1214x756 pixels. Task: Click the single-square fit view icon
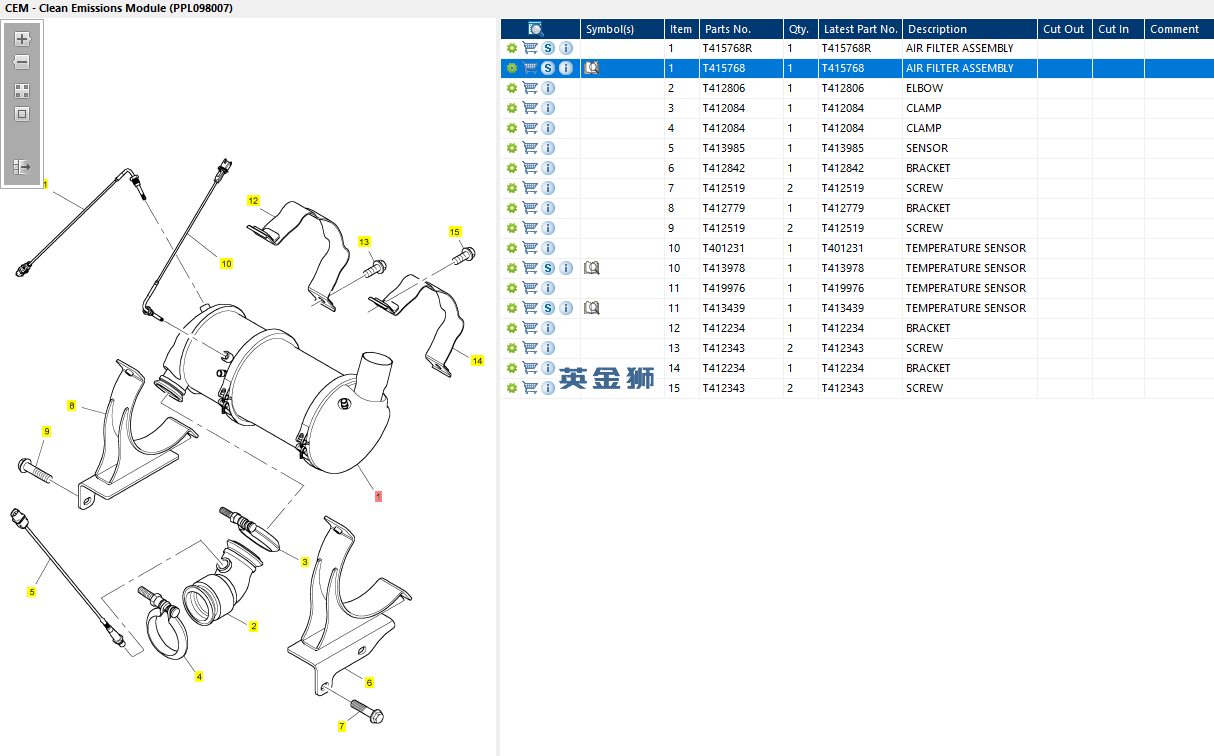(x=22, y=114)
